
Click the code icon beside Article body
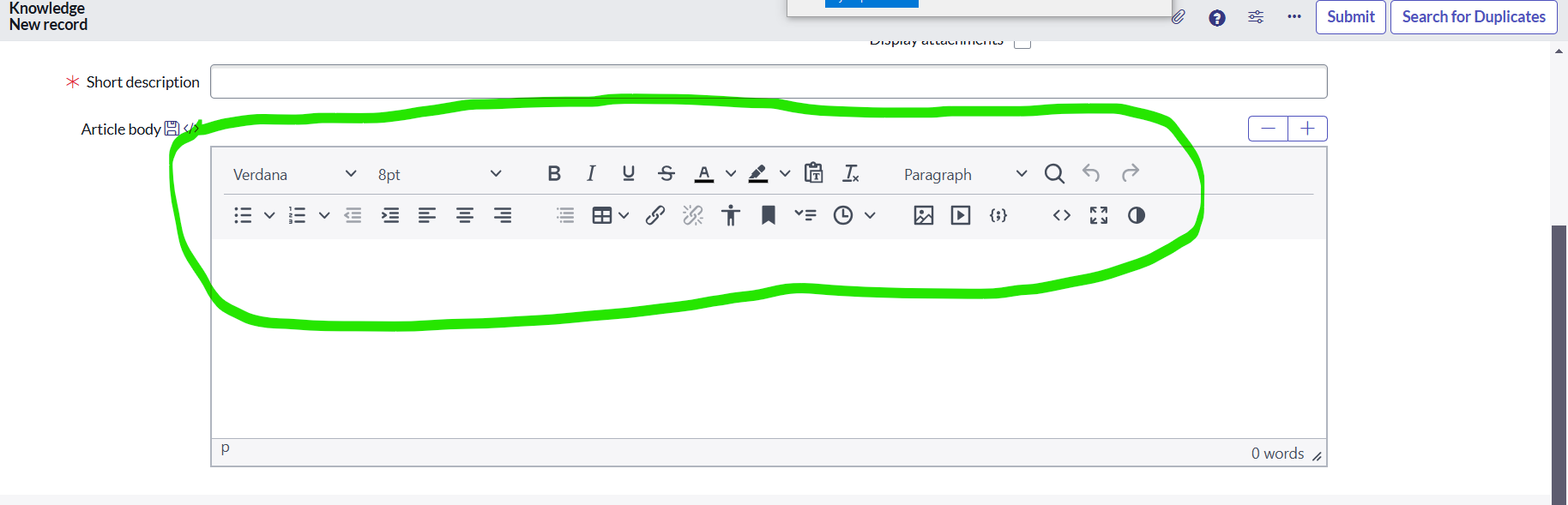[190, 129]
